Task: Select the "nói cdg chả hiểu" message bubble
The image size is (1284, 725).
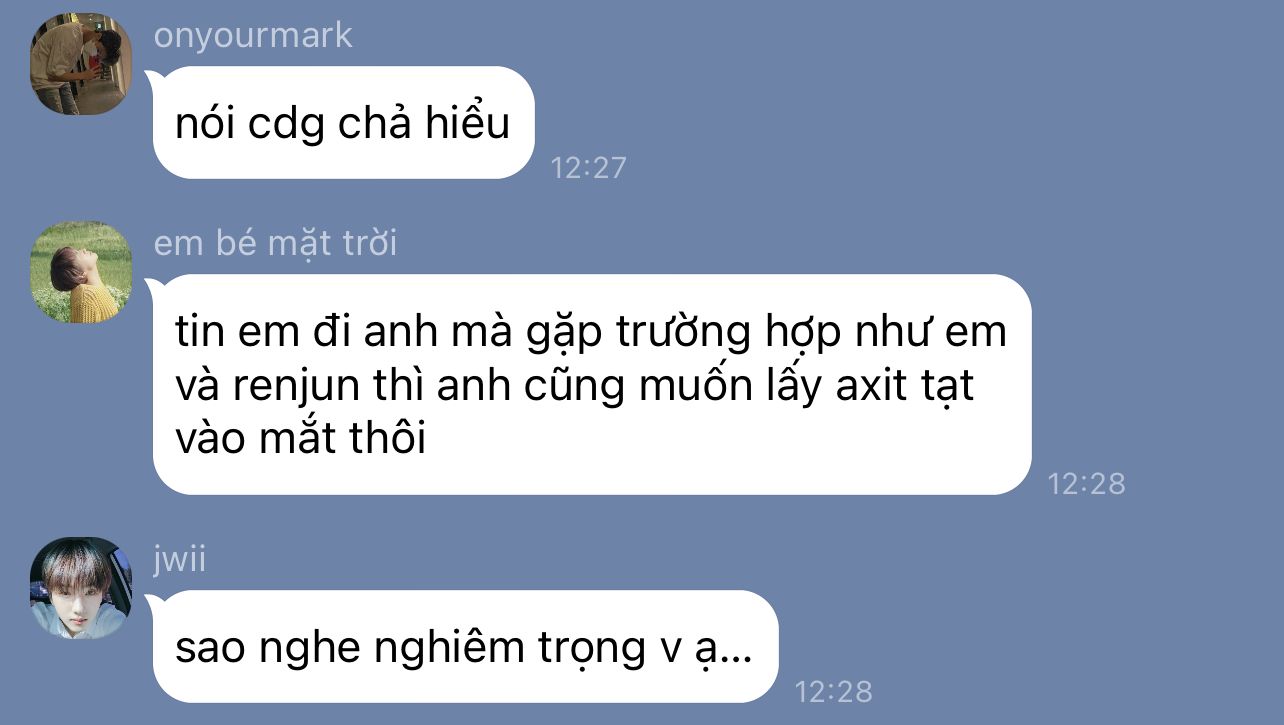Action: tap(343, 123)
